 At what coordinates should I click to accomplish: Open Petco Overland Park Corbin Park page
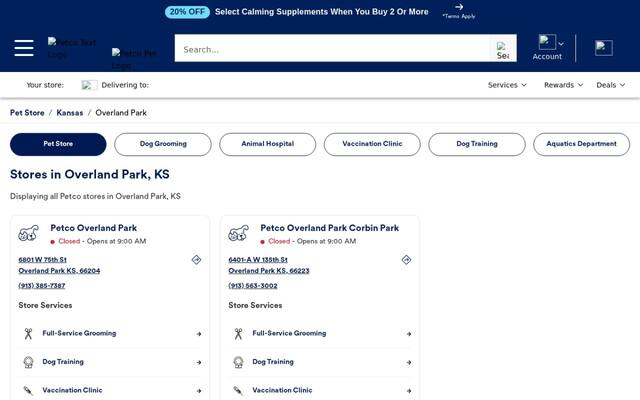(329, 228)
